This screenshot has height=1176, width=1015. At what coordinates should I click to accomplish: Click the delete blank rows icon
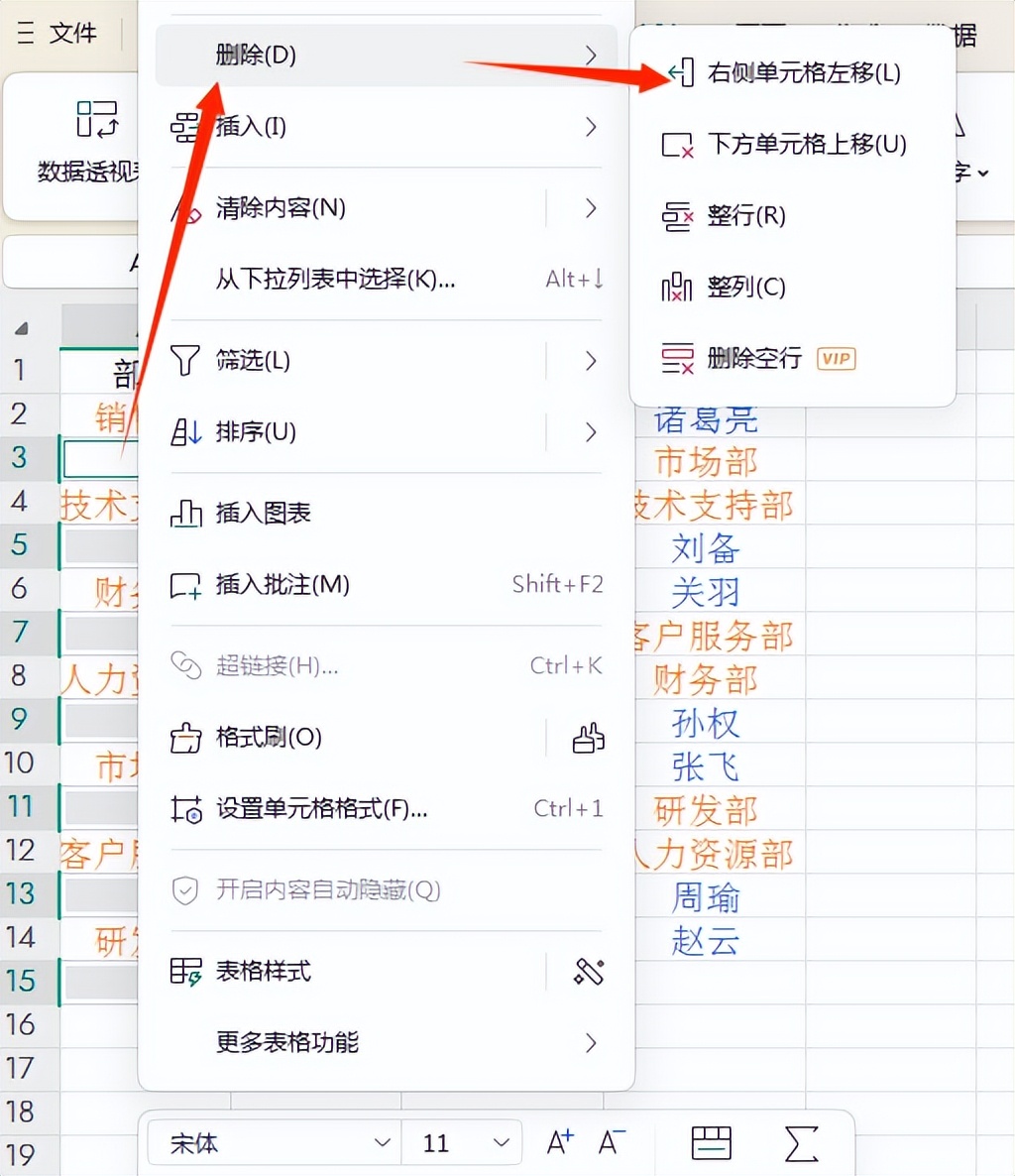tap(677, 359)
